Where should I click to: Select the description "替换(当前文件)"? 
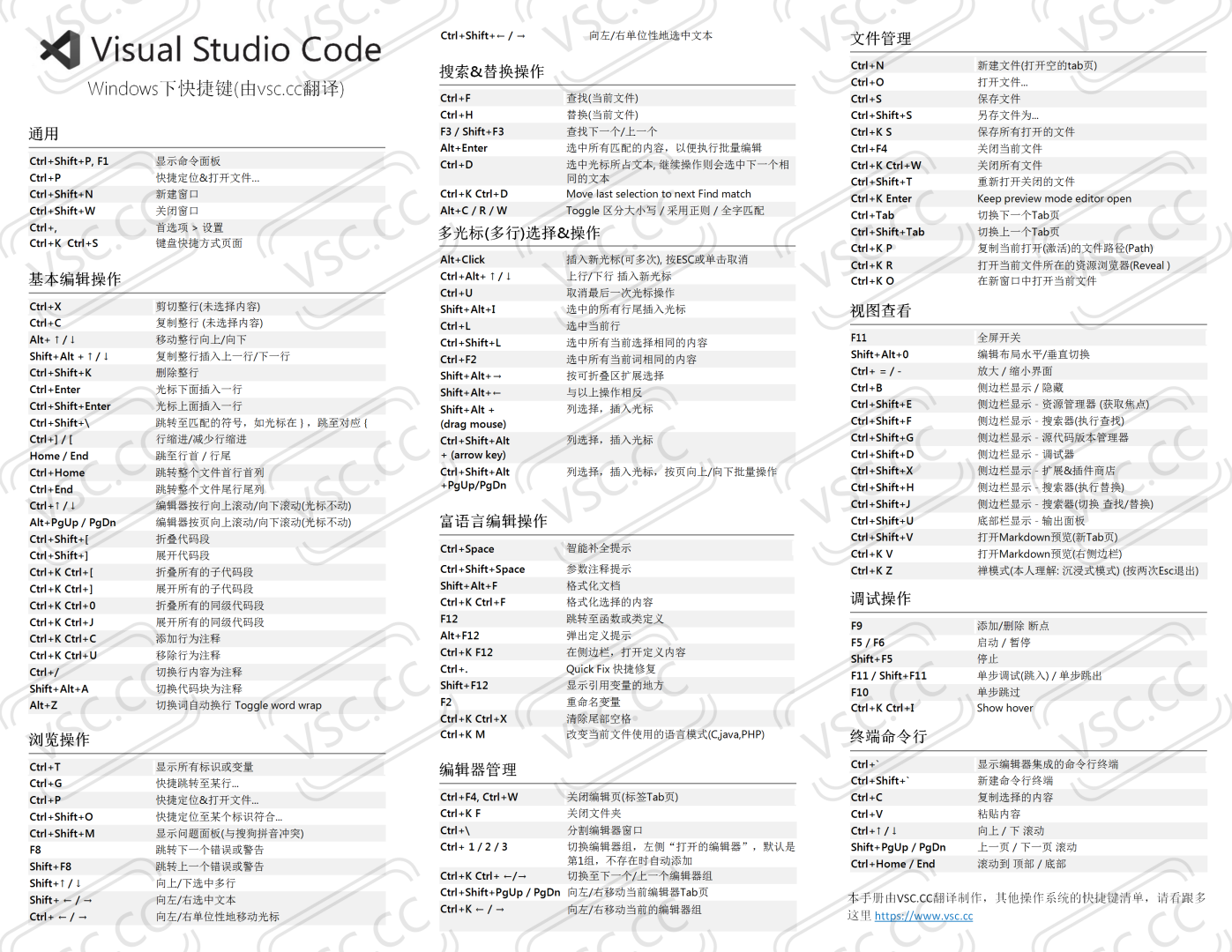(x=602, y=115)
